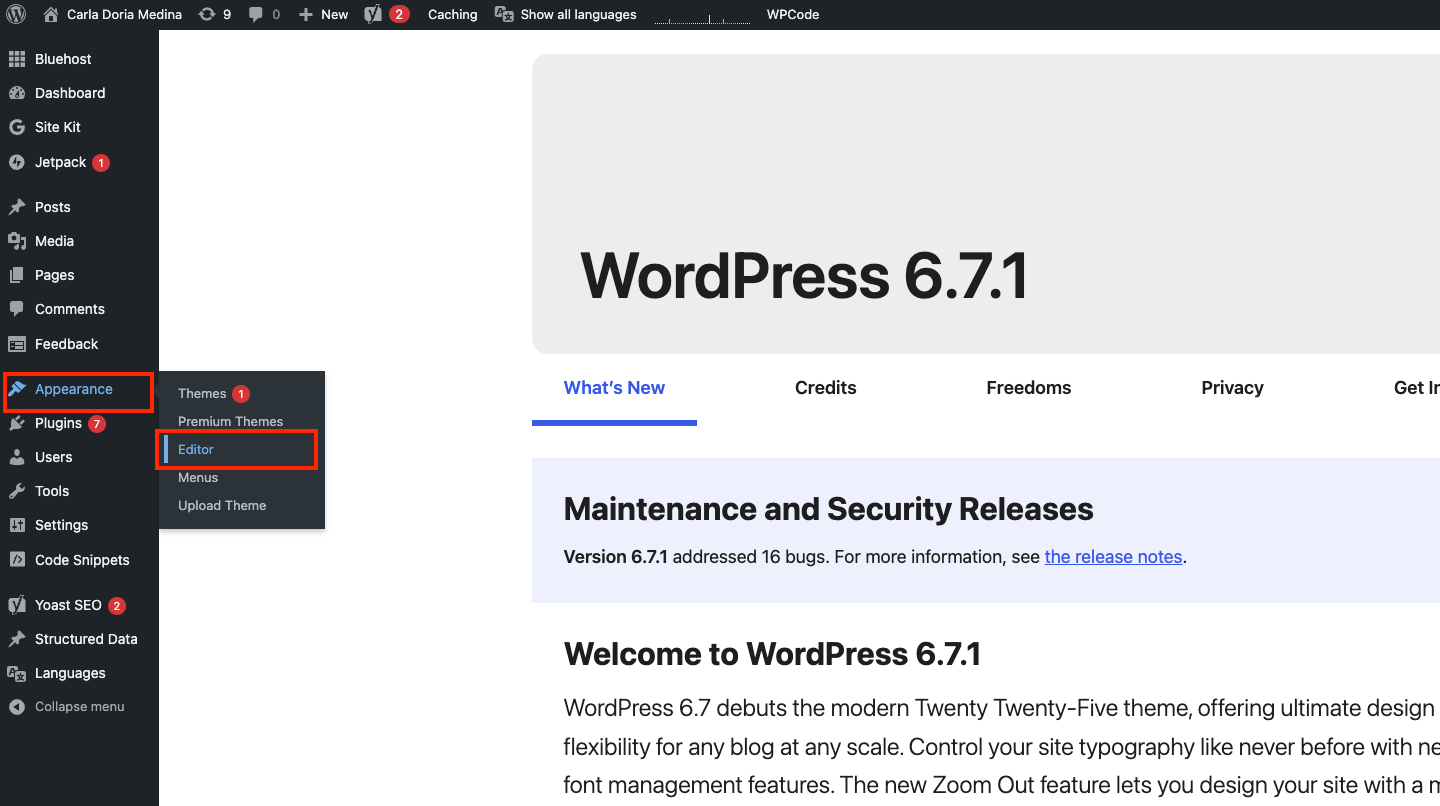Click the Bluehost grid icon in sidebar
The image size is (1440, 806).
(x=17, y=59)
